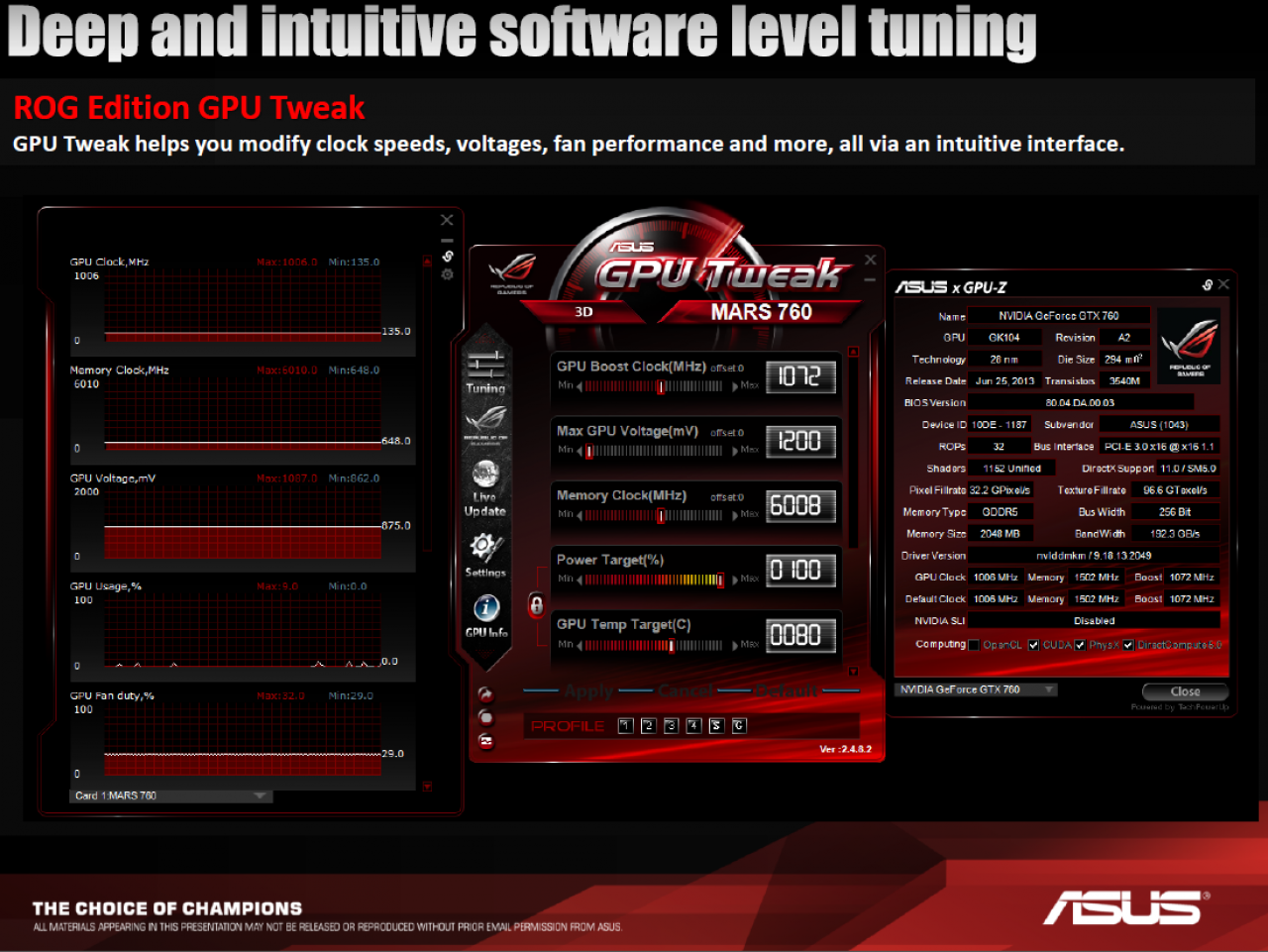The width and height of the screenshot is (1268, 952).
Task: Toggle the padlock linking Power and Temp targets
Action: (536, 604)
